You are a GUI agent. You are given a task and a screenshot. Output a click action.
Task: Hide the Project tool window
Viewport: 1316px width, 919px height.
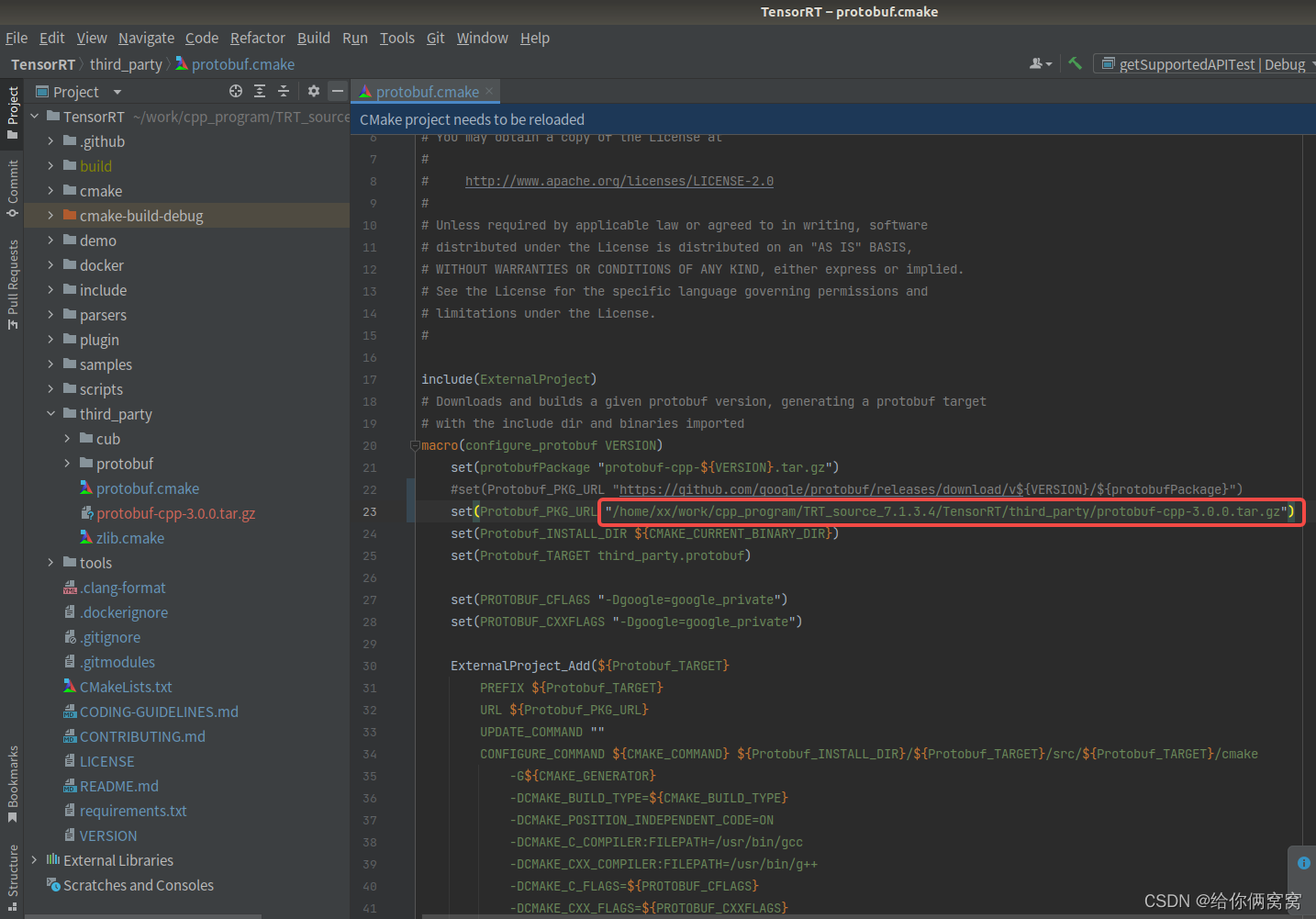pos(338,91)
